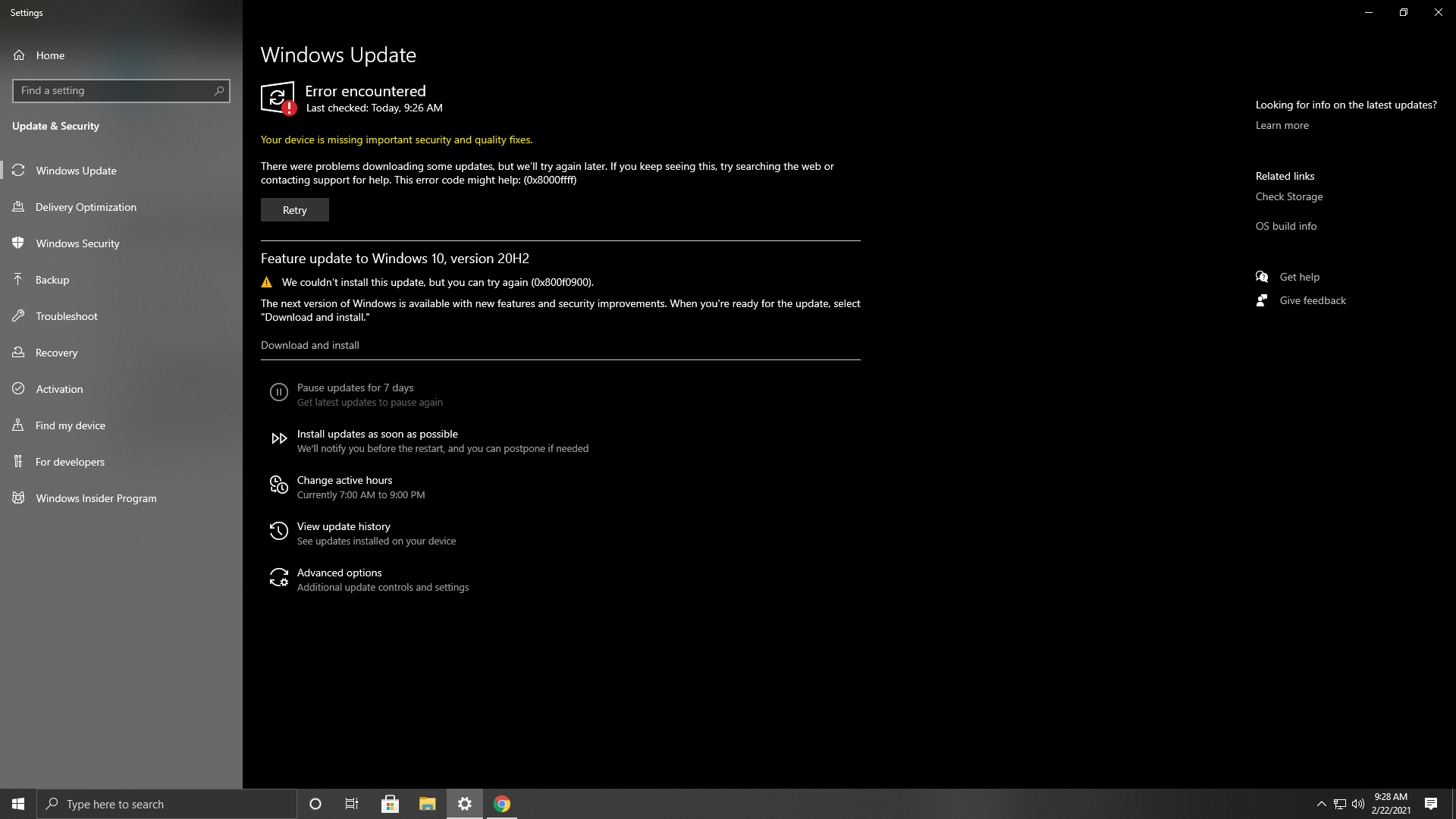This screenshot has height=819, width=1456.
Task: Click the Backup upload arrow icon
Action: pos(18,279)
